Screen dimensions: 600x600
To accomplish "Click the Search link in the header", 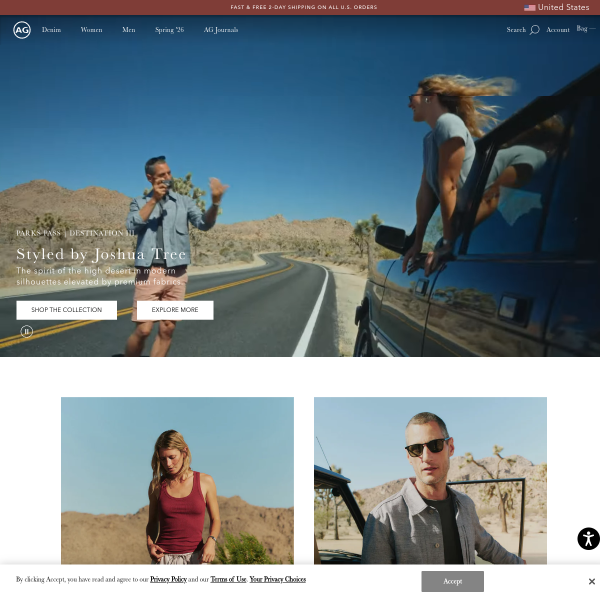I will coord(516,30).
